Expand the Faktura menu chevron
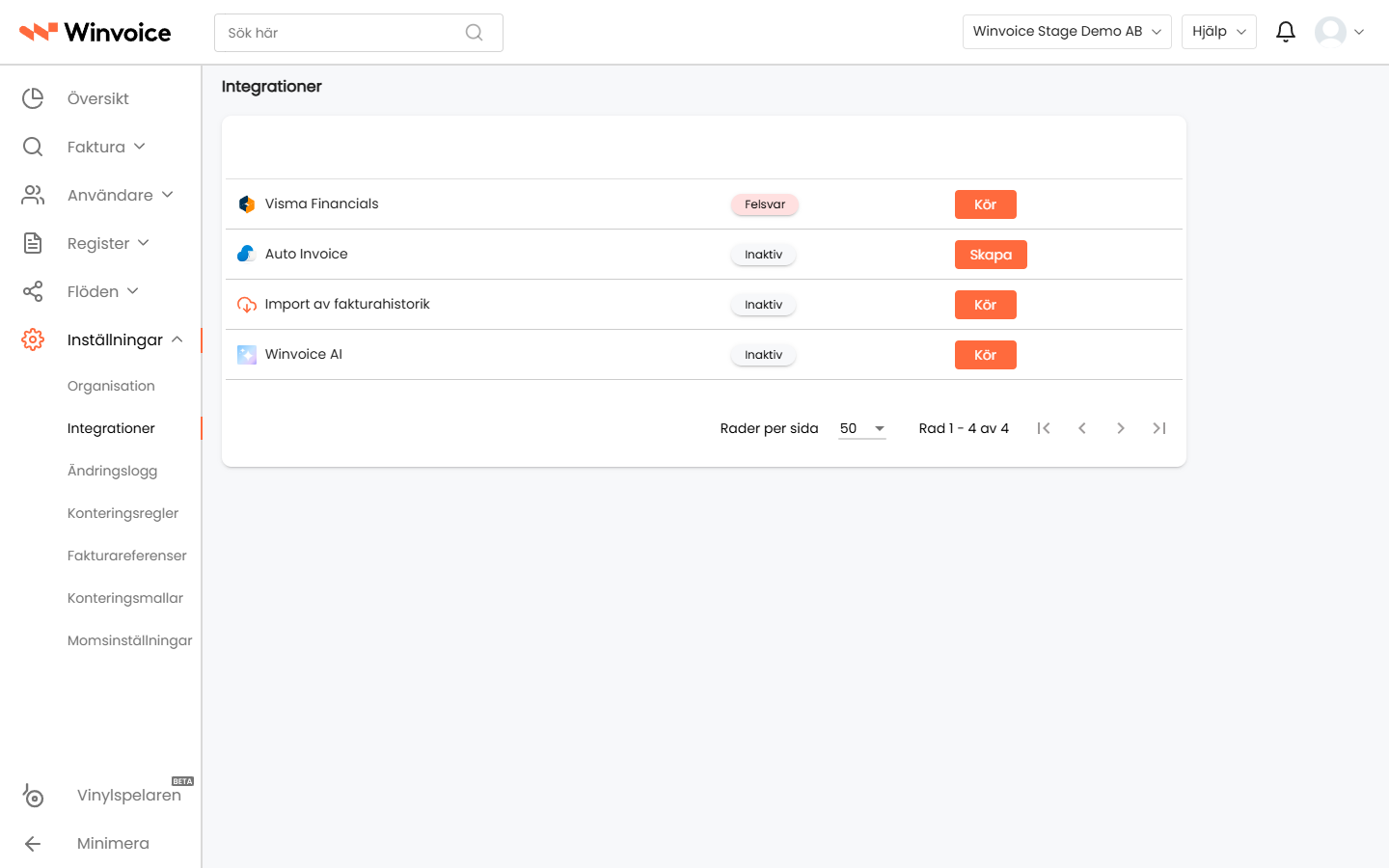This screenshot has height=868, width=1389. coord(140,147)
